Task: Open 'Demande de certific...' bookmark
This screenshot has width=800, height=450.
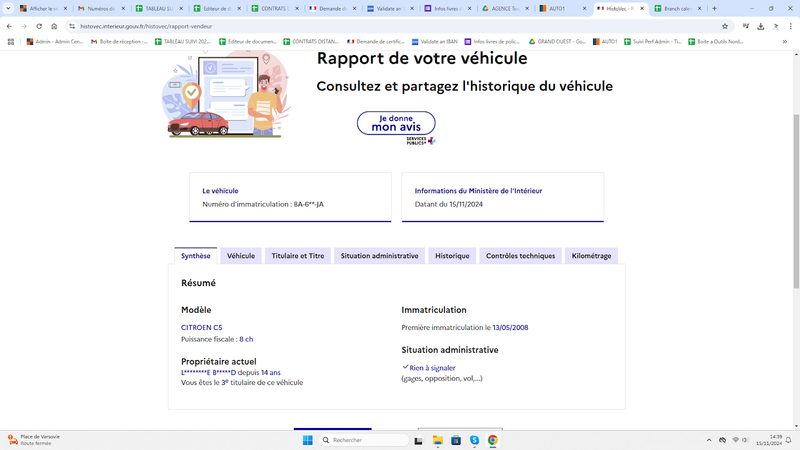Action: (376, 41)
